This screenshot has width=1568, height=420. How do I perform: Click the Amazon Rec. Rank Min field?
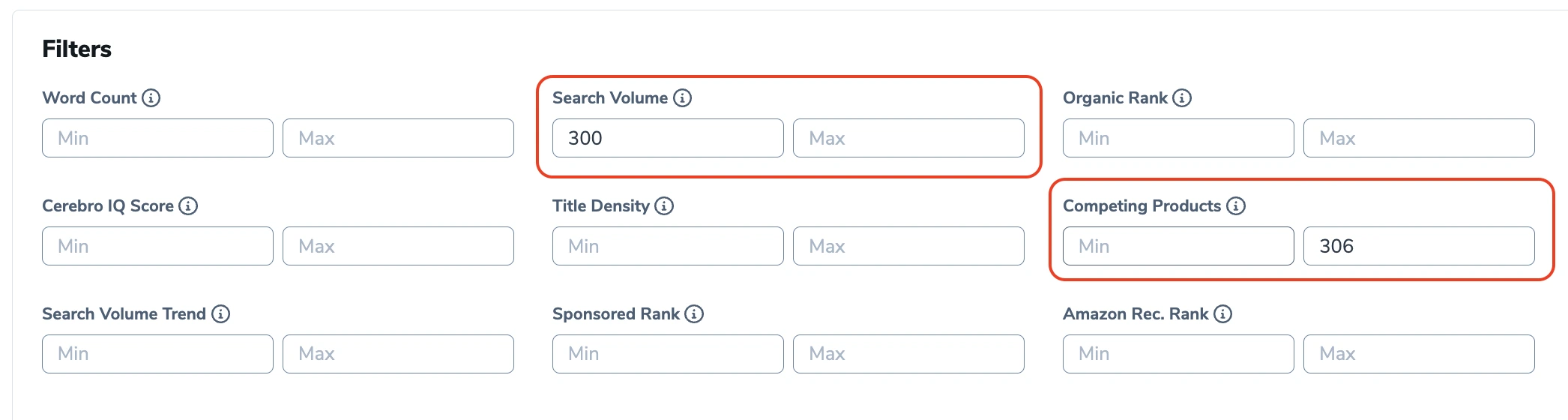(1178, 354)
